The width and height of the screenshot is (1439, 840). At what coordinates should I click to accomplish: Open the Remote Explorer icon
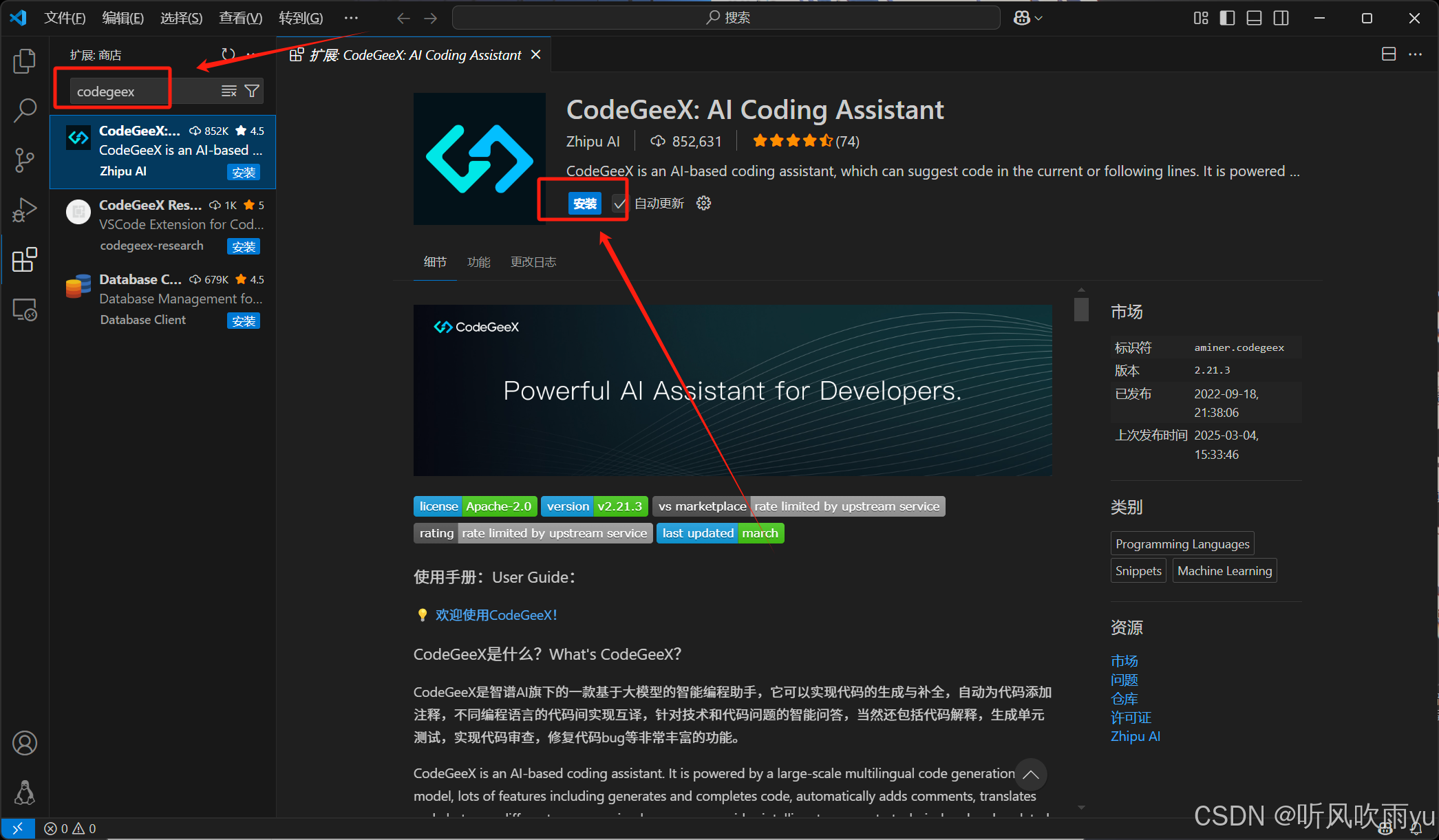click(25, 310)
